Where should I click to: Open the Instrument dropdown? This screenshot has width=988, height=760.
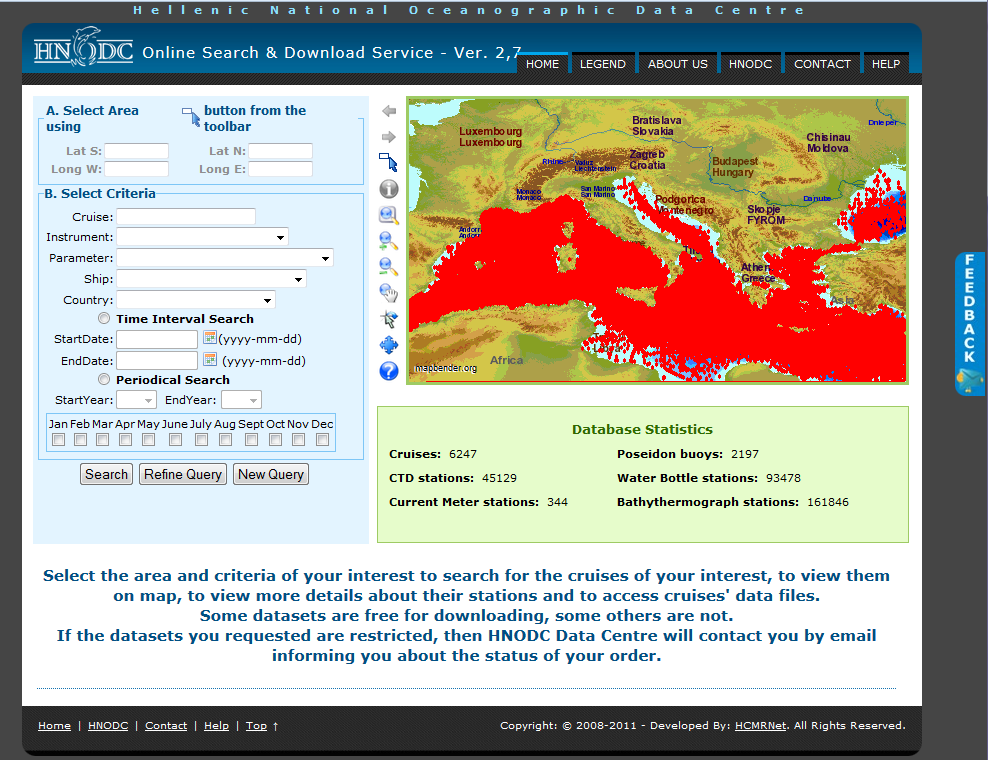[202, 237]
